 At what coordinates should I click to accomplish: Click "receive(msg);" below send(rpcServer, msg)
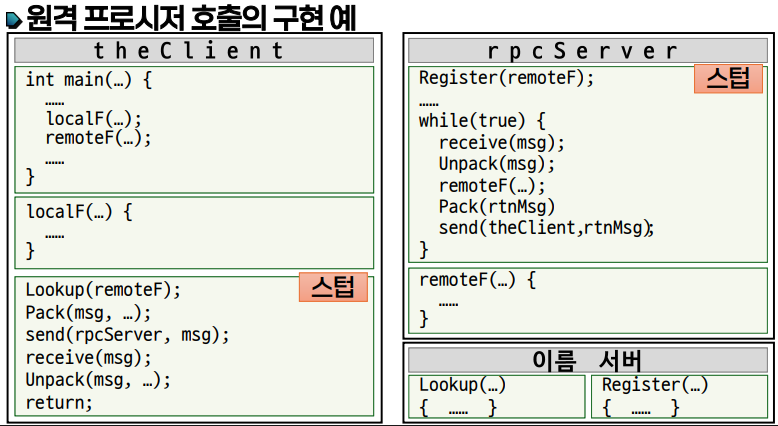click(x=88, y=358)
